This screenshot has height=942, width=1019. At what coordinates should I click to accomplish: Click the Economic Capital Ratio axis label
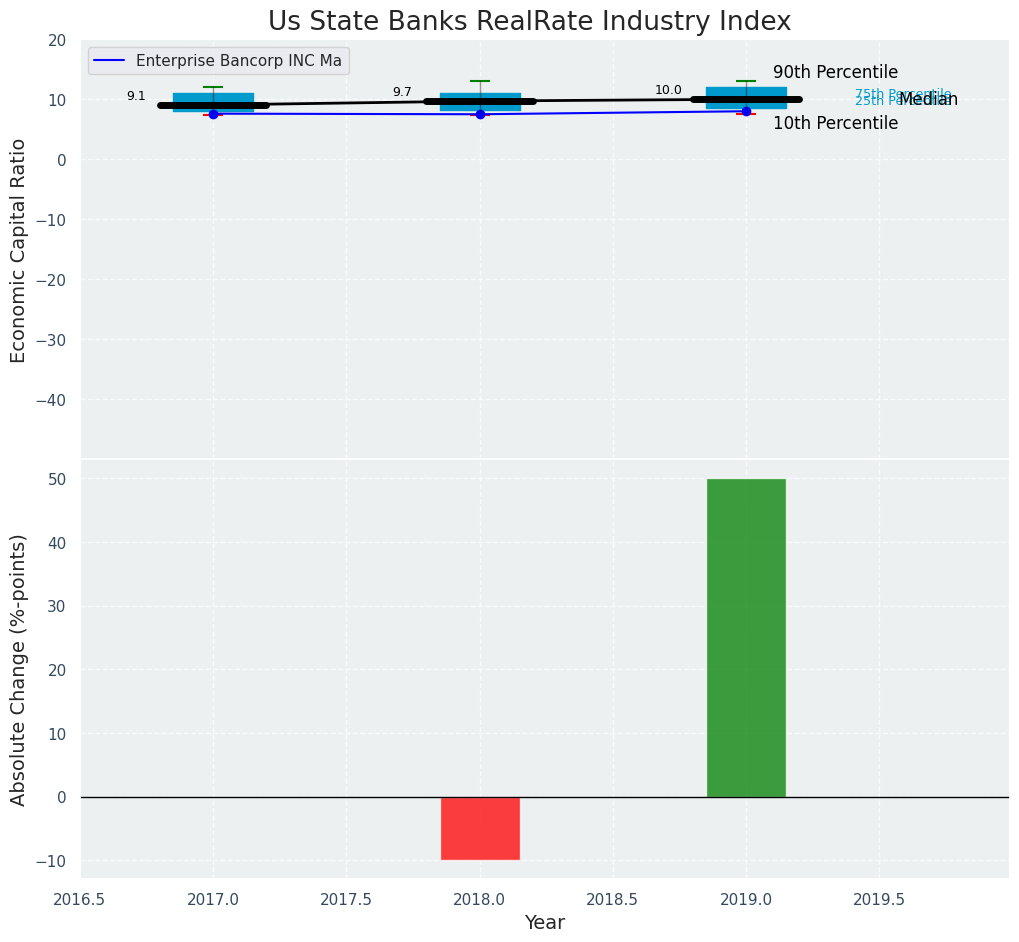pyautogui.click(x=19, y=250)
